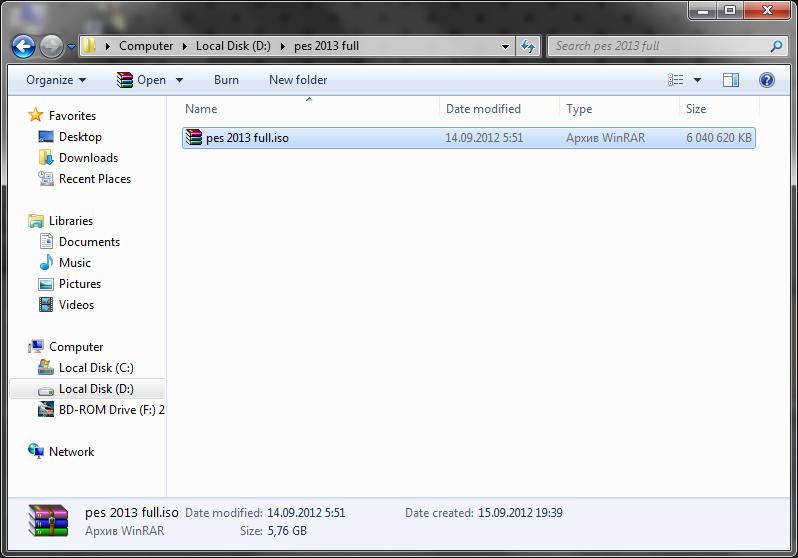
Task: Select pes 2013 full.iso file
Action: click(x=468, y=138)
